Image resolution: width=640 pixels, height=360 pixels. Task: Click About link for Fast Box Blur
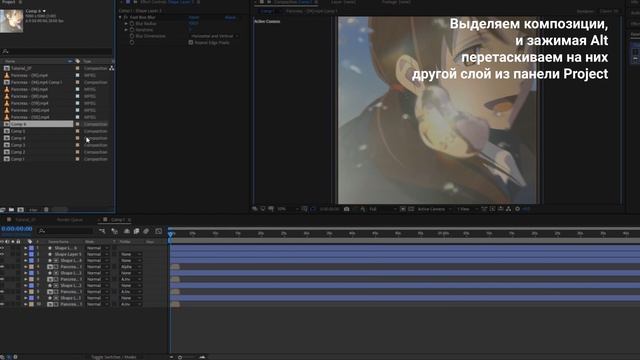(x=231, y=18)
